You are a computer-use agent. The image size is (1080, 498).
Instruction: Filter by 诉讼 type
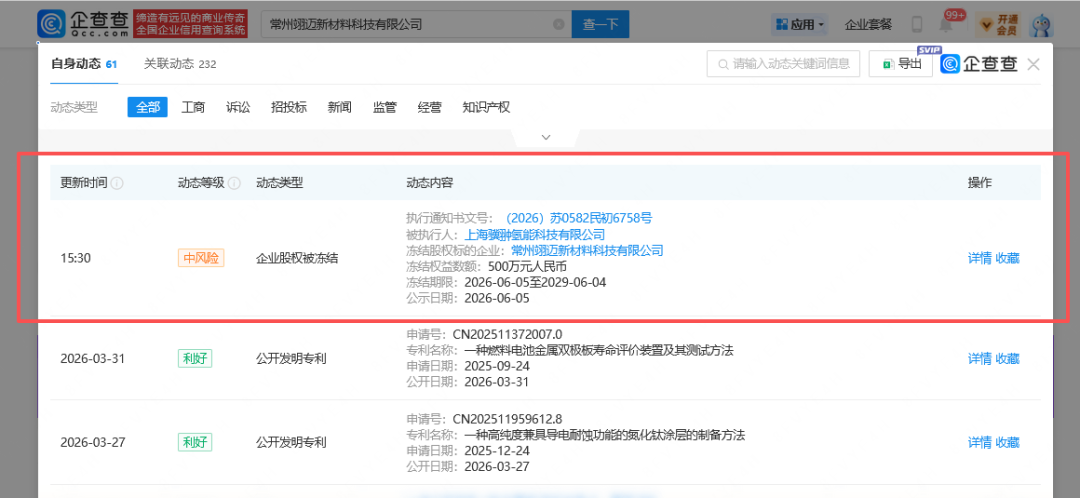point(238,107)
